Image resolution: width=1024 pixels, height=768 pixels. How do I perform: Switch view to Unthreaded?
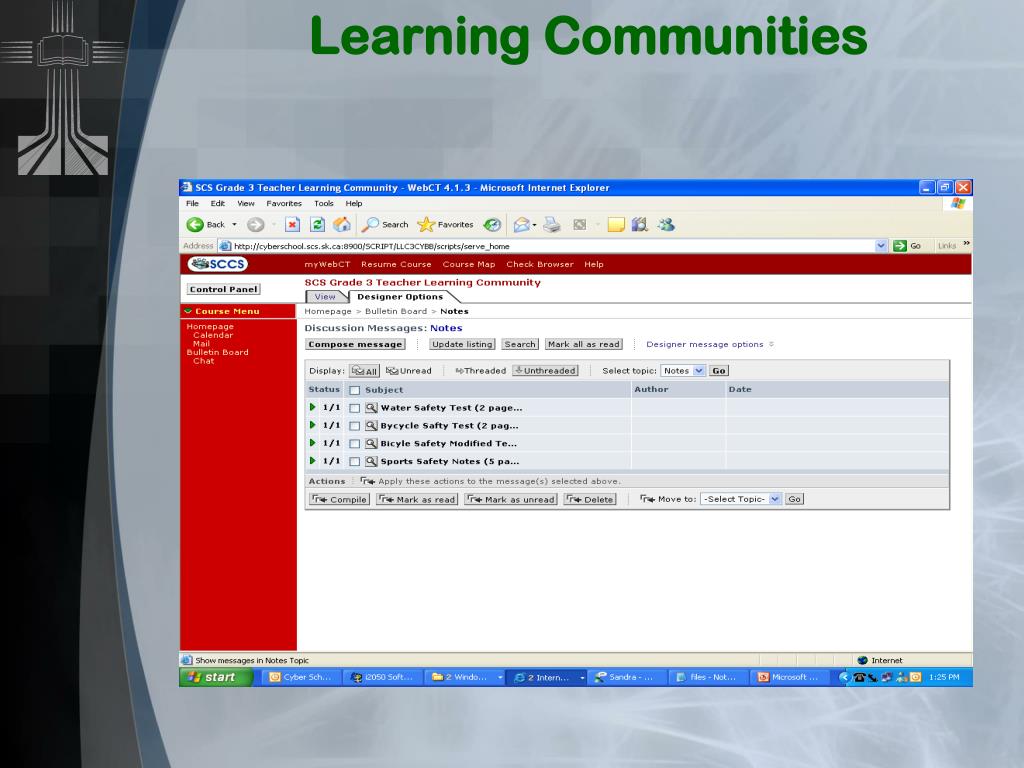tap(545, 371)
